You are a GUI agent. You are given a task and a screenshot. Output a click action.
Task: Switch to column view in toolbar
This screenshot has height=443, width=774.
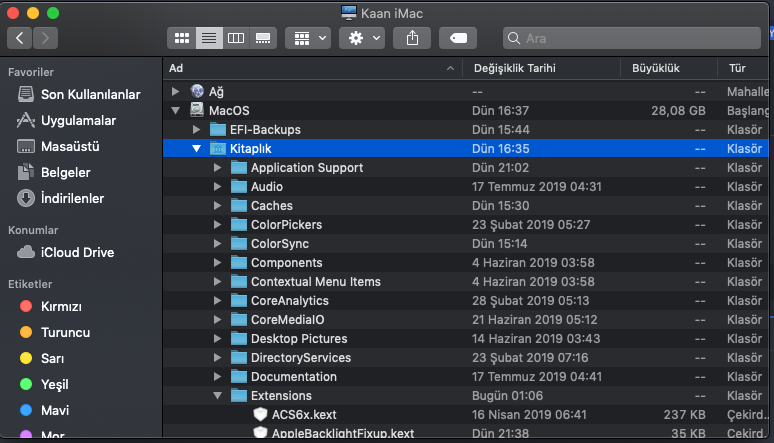[x=236, y=38]
